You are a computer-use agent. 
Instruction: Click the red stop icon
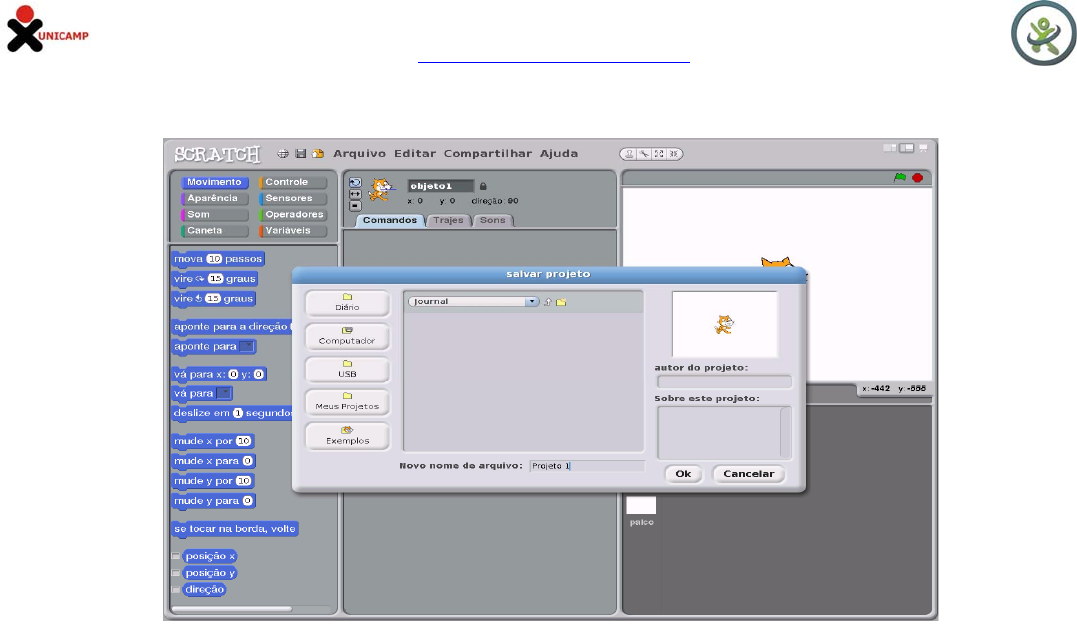point(917,177)
